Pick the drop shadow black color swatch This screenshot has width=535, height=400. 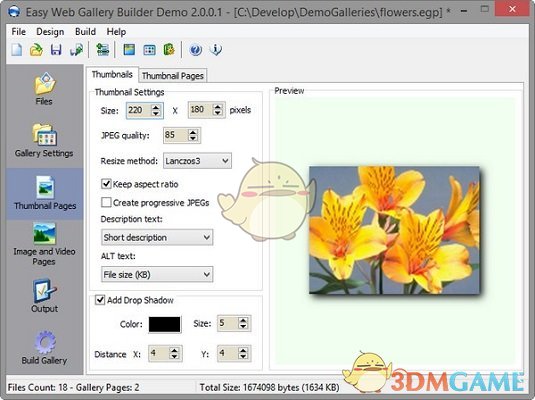164,324
